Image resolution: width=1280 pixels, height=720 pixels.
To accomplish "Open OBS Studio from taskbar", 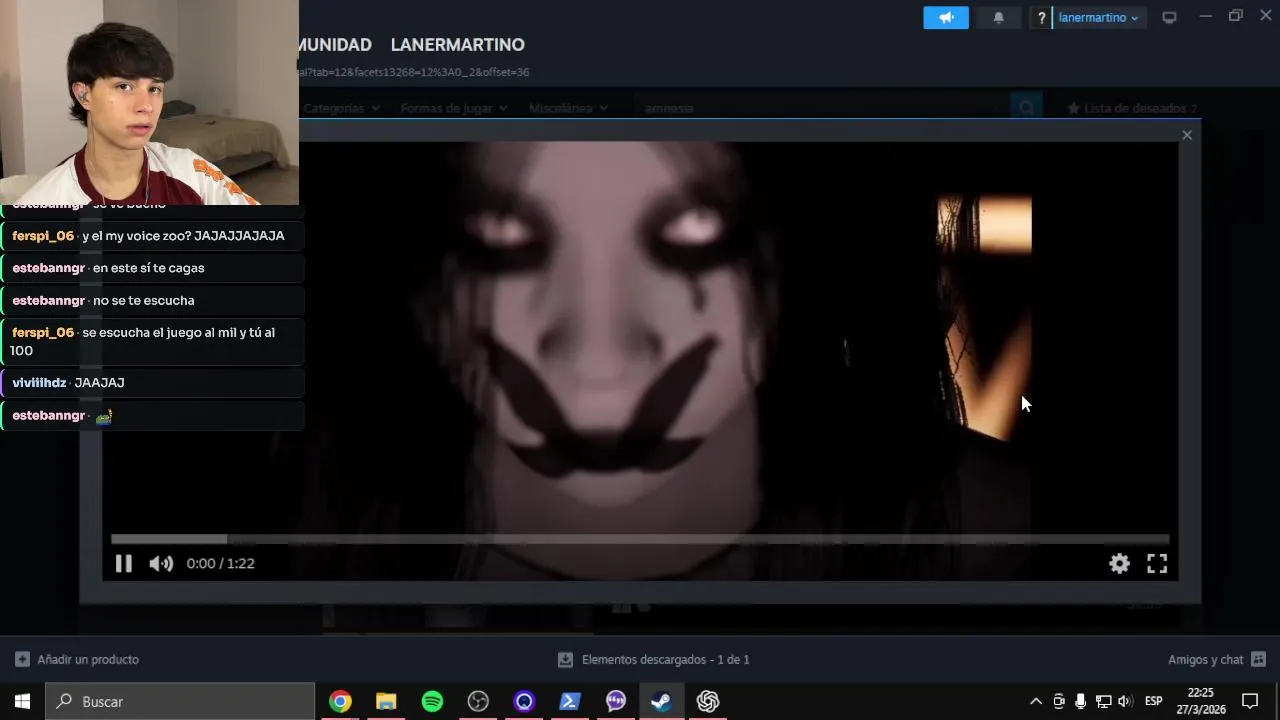I will pyautogui.click(x=478, y=701).
